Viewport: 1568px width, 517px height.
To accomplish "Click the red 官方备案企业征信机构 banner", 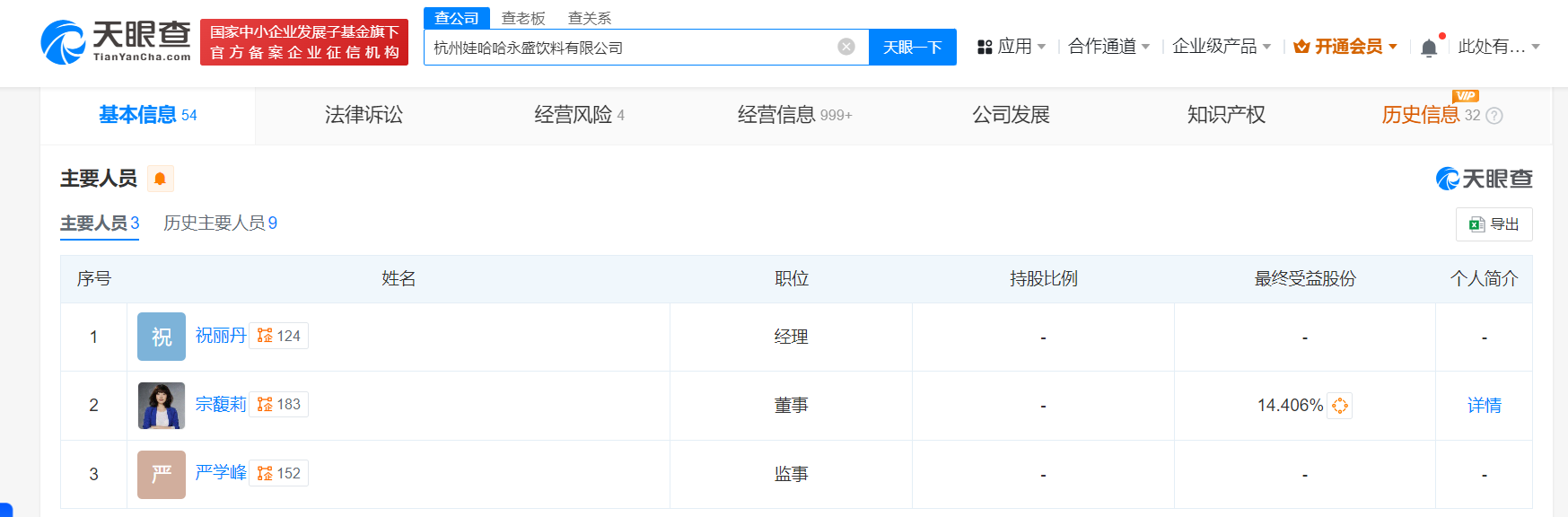I will [304, 42].
